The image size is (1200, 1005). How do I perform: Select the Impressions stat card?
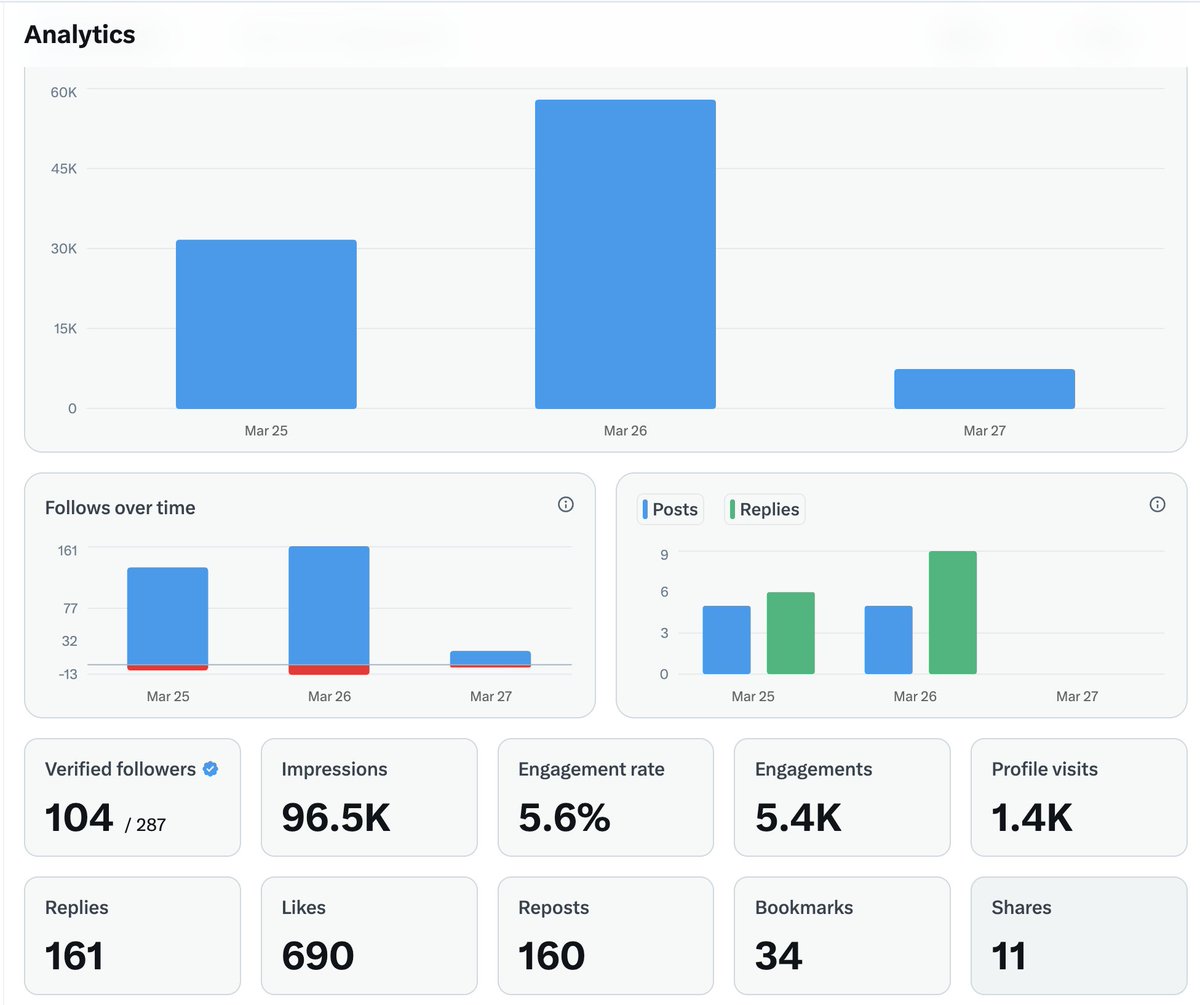coord(369,797)
